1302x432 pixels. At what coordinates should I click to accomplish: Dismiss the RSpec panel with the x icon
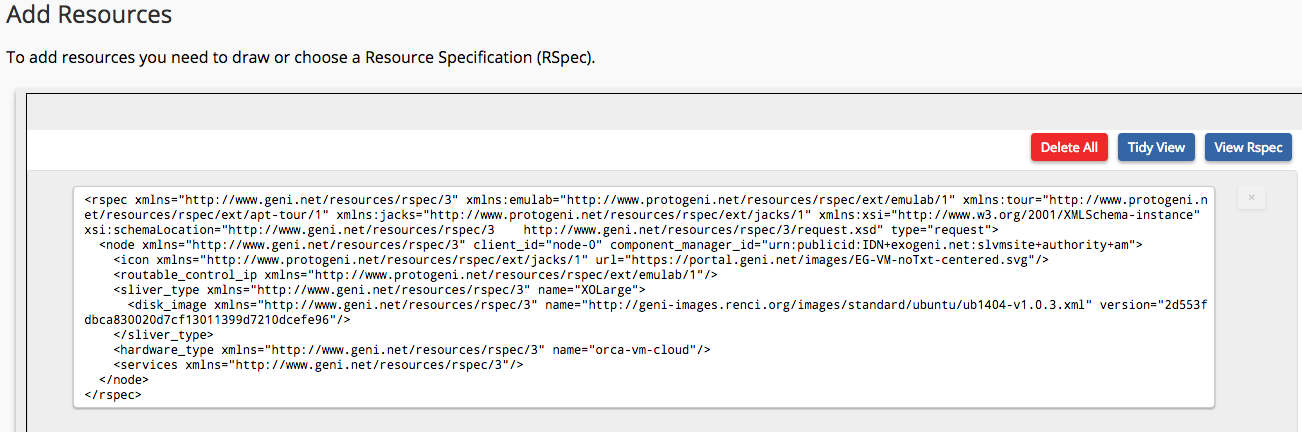point(1250,198)
